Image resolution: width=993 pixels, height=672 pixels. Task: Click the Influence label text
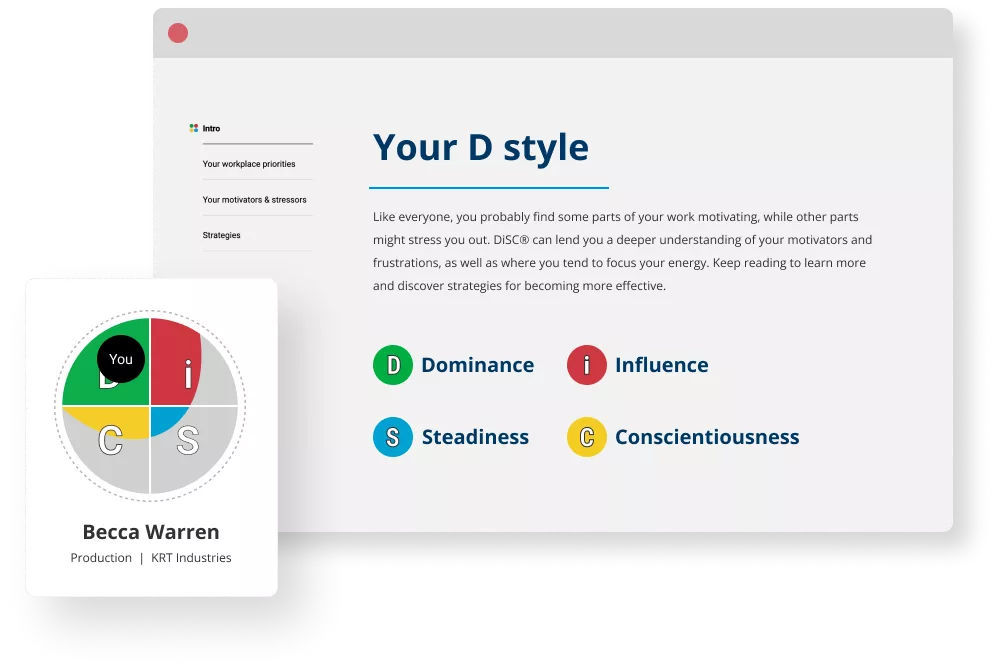pos(661,365)
